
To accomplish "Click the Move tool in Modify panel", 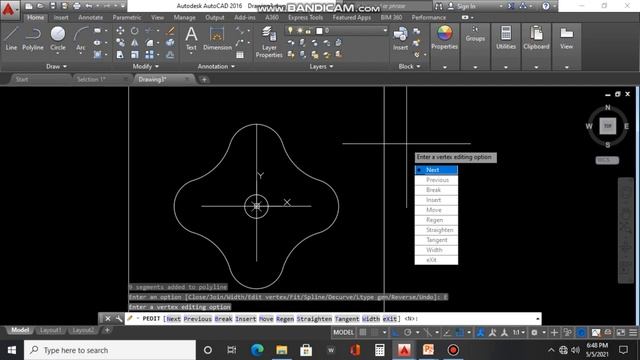I will (120, 31).
